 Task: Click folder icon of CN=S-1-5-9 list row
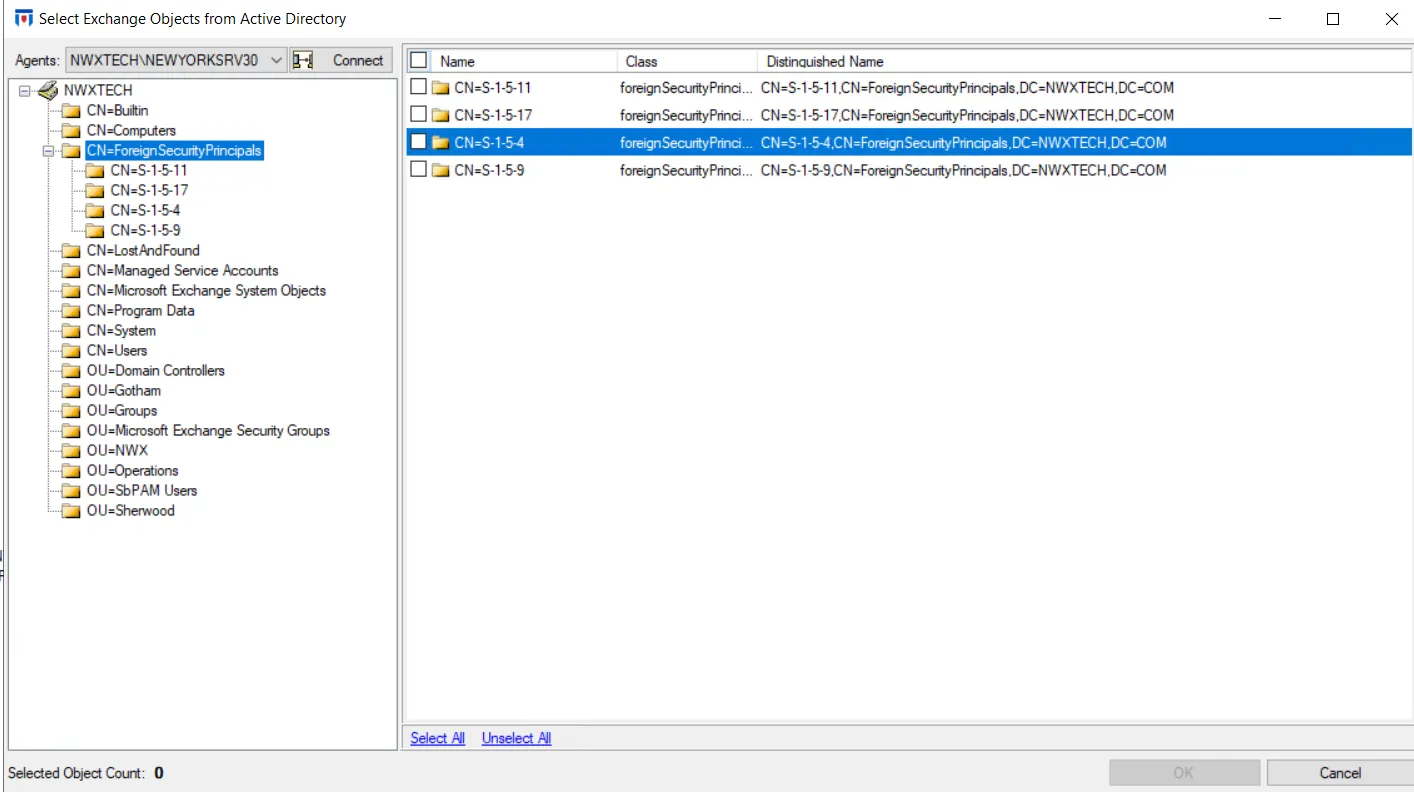click(440, 170)
